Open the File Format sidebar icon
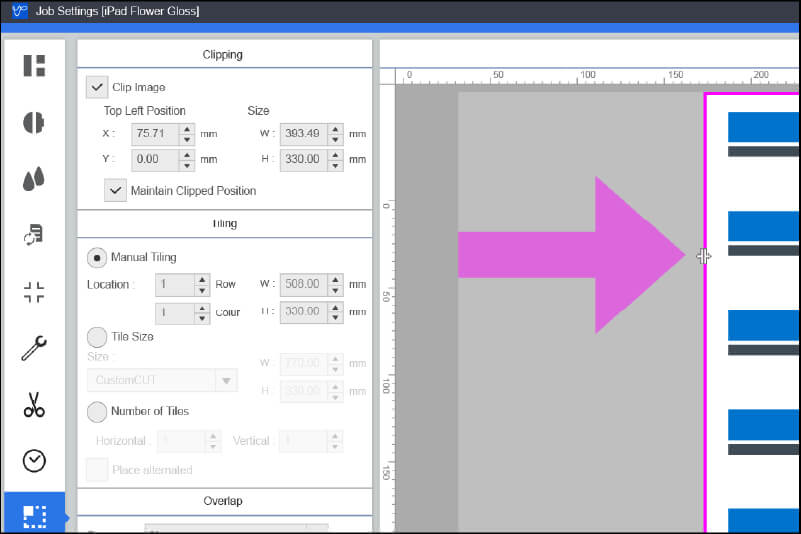The image size is (801, 534). pyautogui.click(x=34, y=235)
